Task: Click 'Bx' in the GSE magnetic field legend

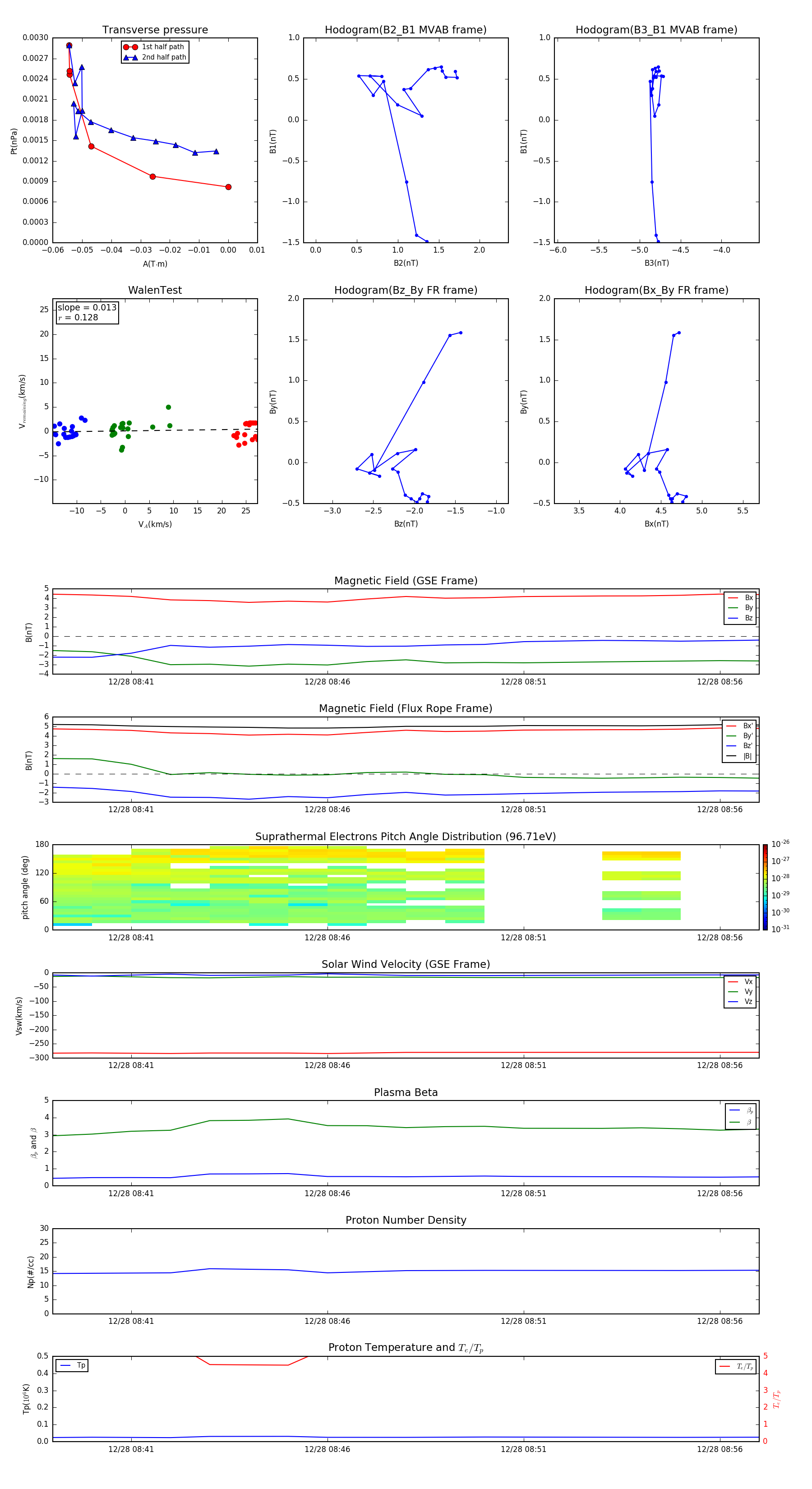Action: (x=740, y=598)
